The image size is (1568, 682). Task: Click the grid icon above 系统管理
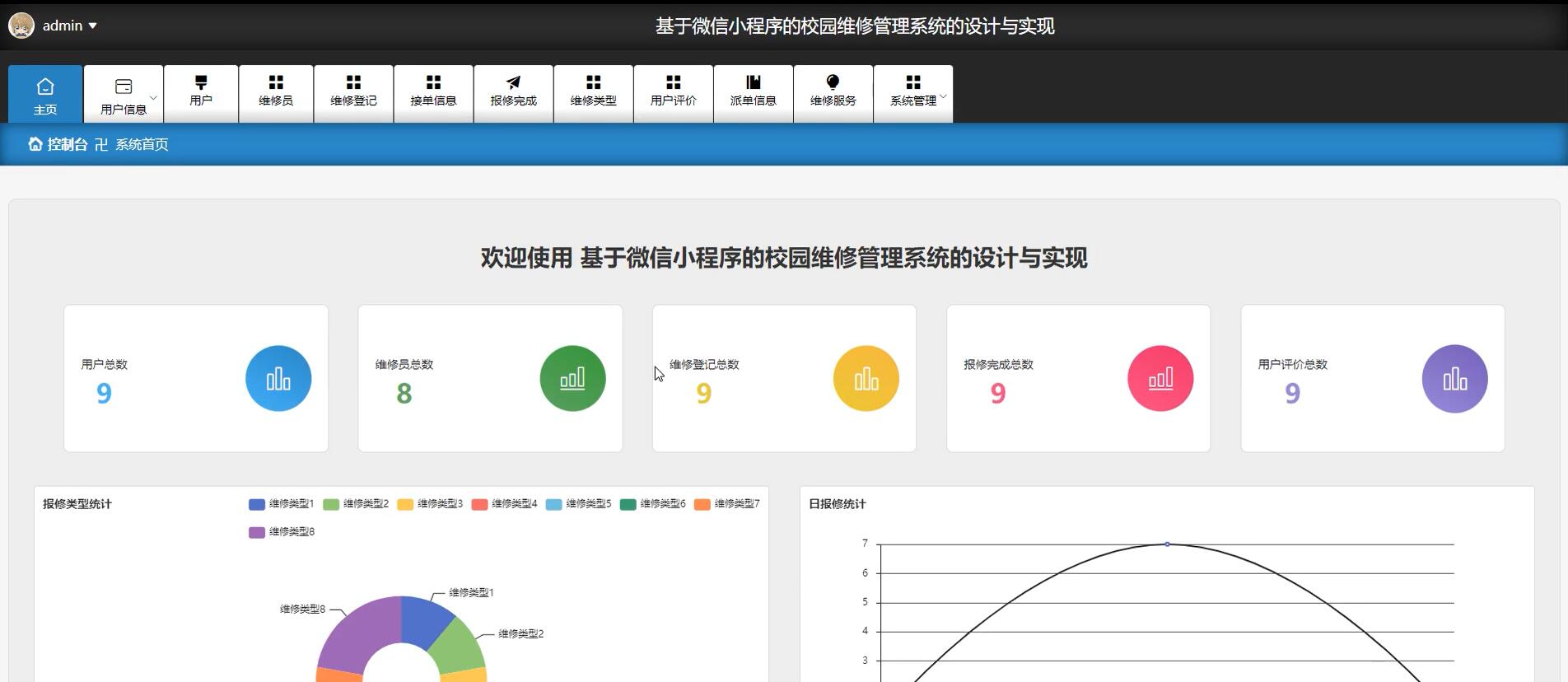click(913, 82)
